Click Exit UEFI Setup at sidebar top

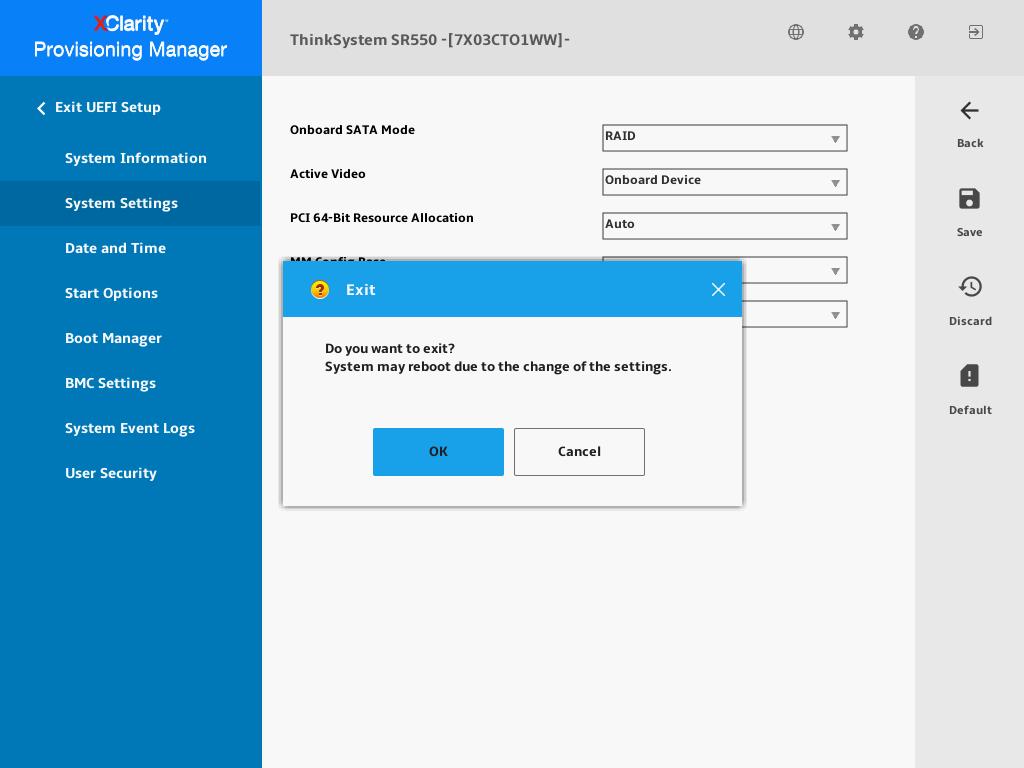tap(107, 107)
